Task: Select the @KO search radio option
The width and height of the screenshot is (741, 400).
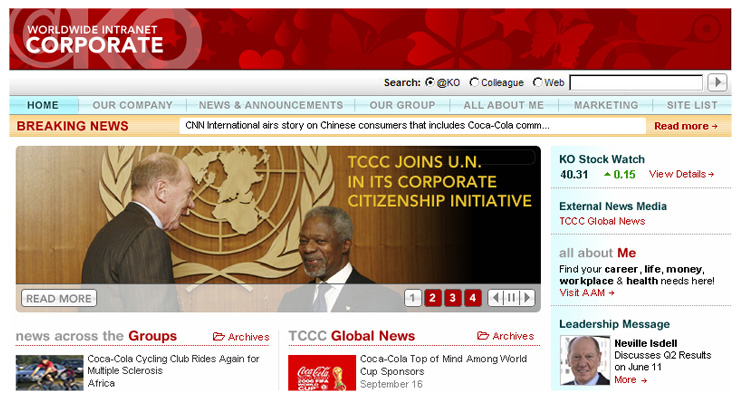Action: pos(430,82)
